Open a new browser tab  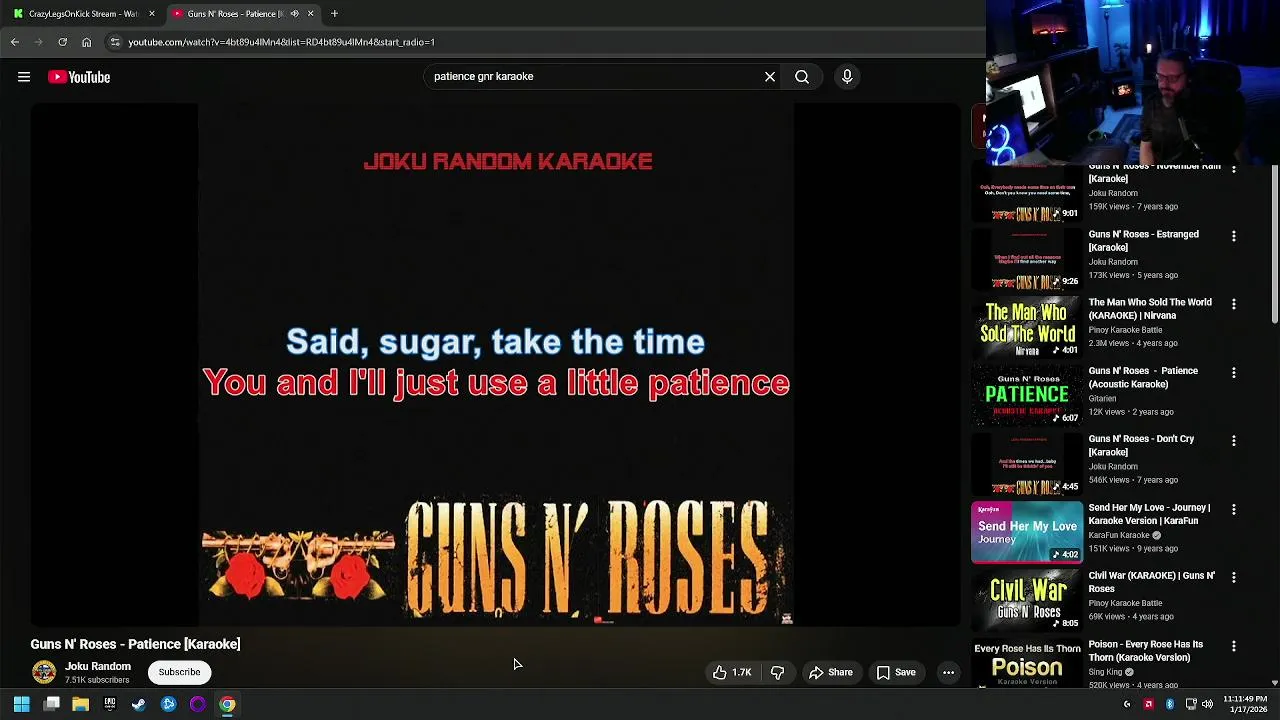click(334, 14)
